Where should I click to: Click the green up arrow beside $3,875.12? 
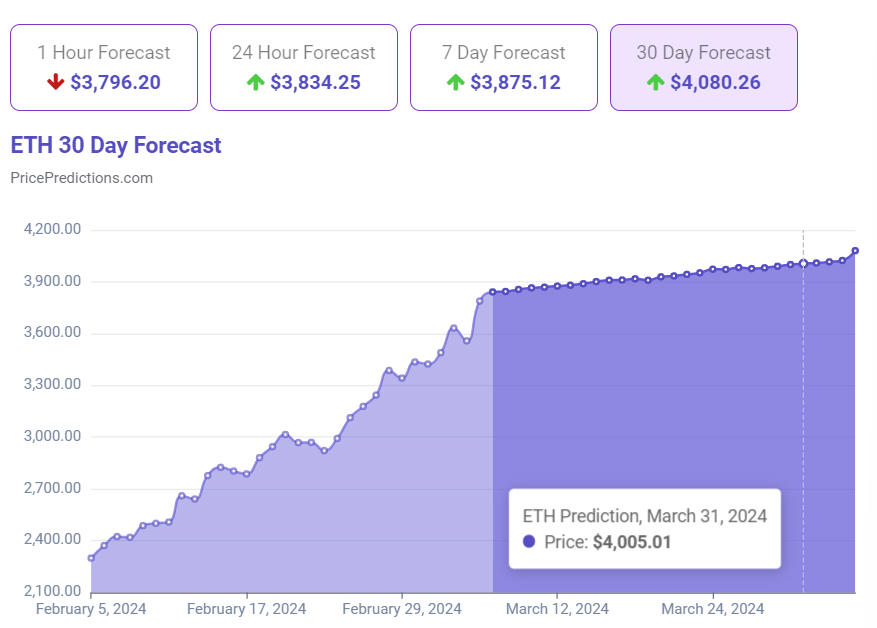pyautogui.click(x=456, y=82)
